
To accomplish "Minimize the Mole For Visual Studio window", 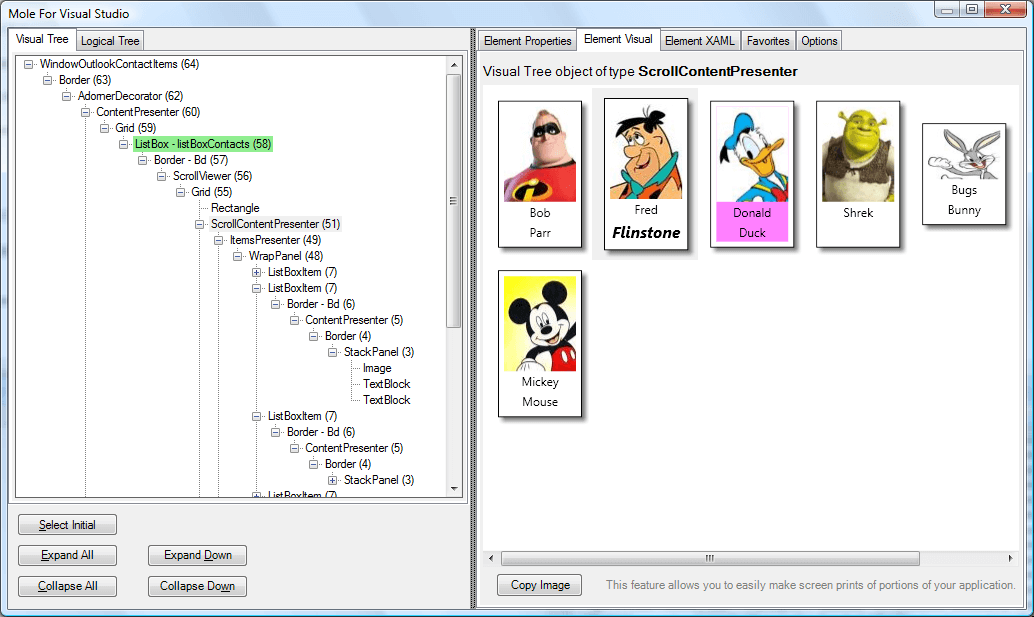I will pyautogui.click(x=948, y=9).
